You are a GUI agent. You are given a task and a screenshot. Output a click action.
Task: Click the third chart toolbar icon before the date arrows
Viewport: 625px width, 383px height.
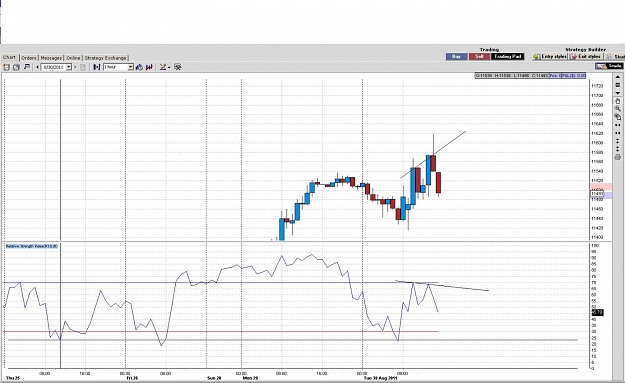(x=27, y=67)
